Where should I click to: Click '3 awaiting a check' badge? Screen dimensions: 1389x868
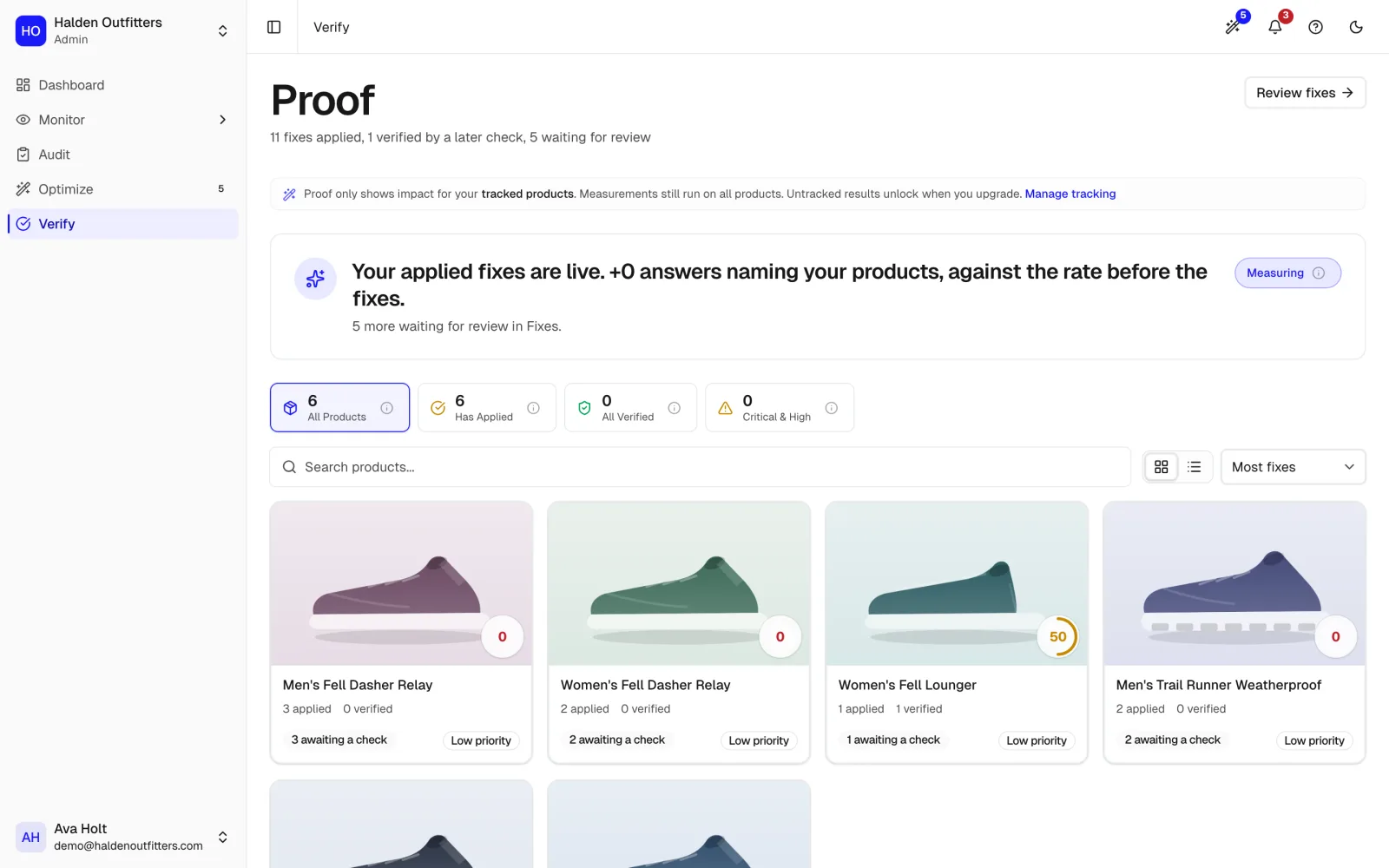pyautogui.click(x=339, y=740)
